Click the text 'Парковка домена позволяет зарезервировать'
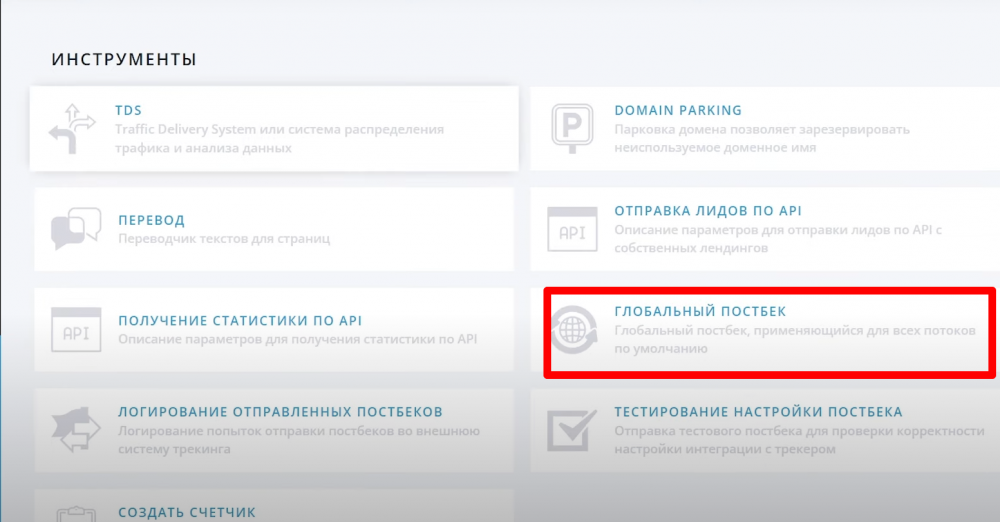 (762, 129)
